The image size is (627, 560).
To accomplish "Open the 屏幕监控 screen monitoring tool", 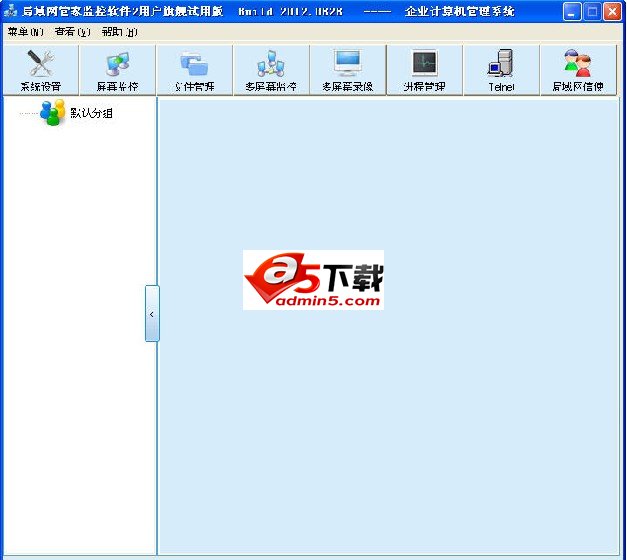I will [x=118, y=70].
